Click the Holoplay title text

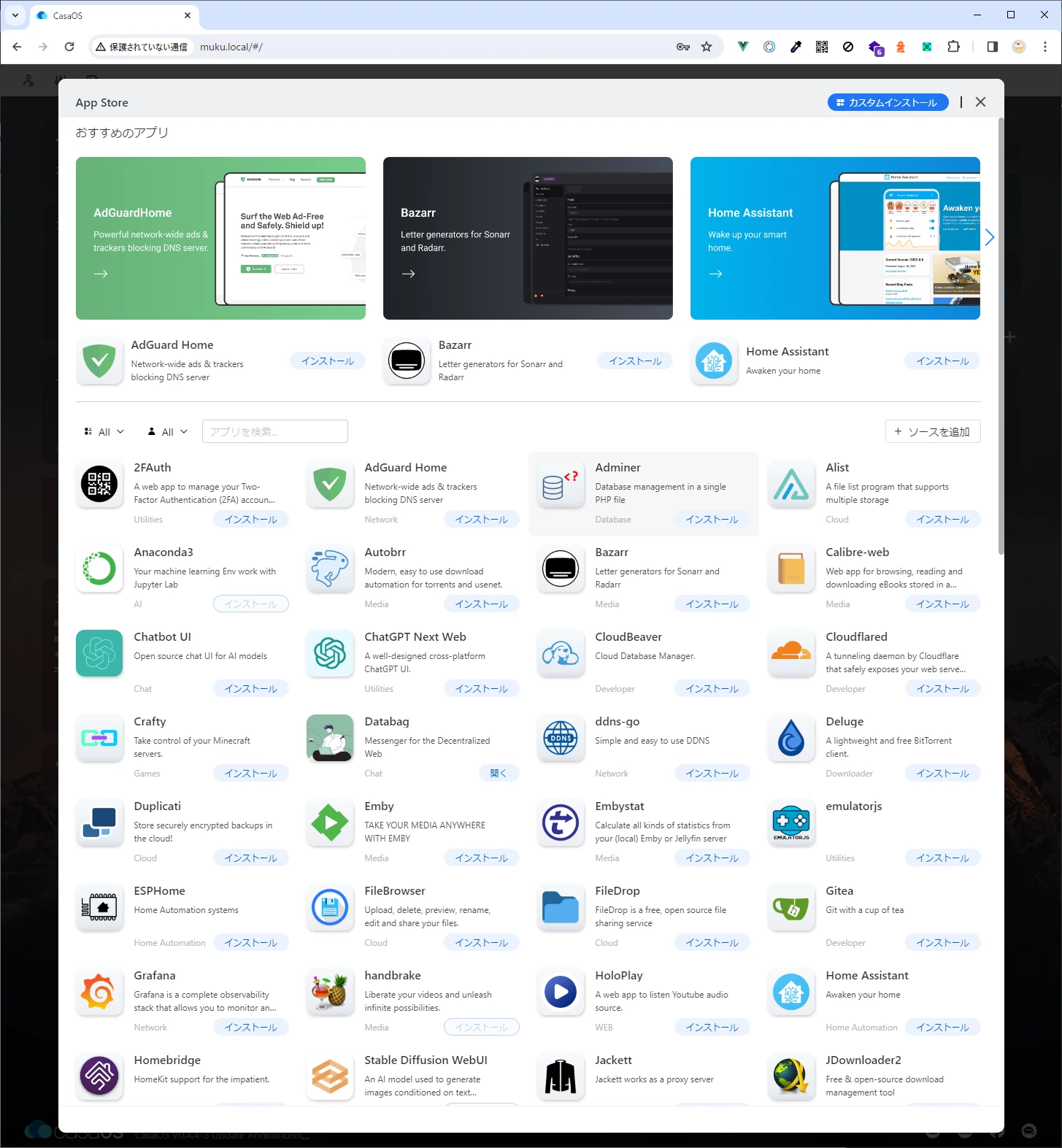(619, 976)
